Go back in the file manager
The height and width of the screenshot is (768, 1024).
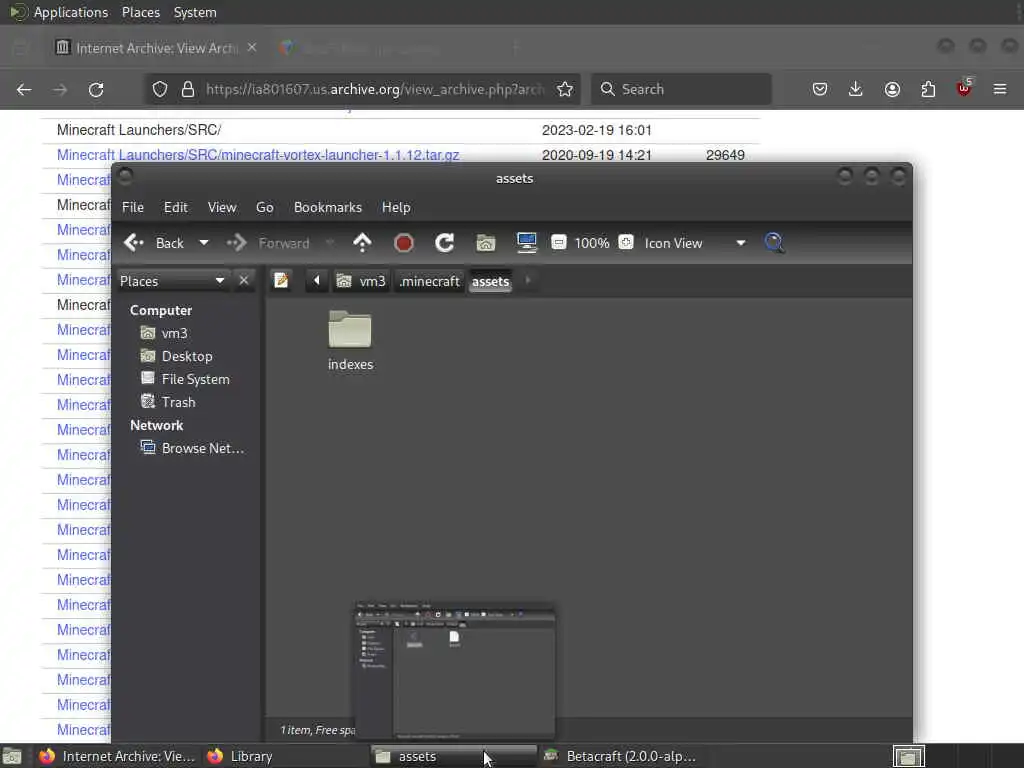(154, 243)
